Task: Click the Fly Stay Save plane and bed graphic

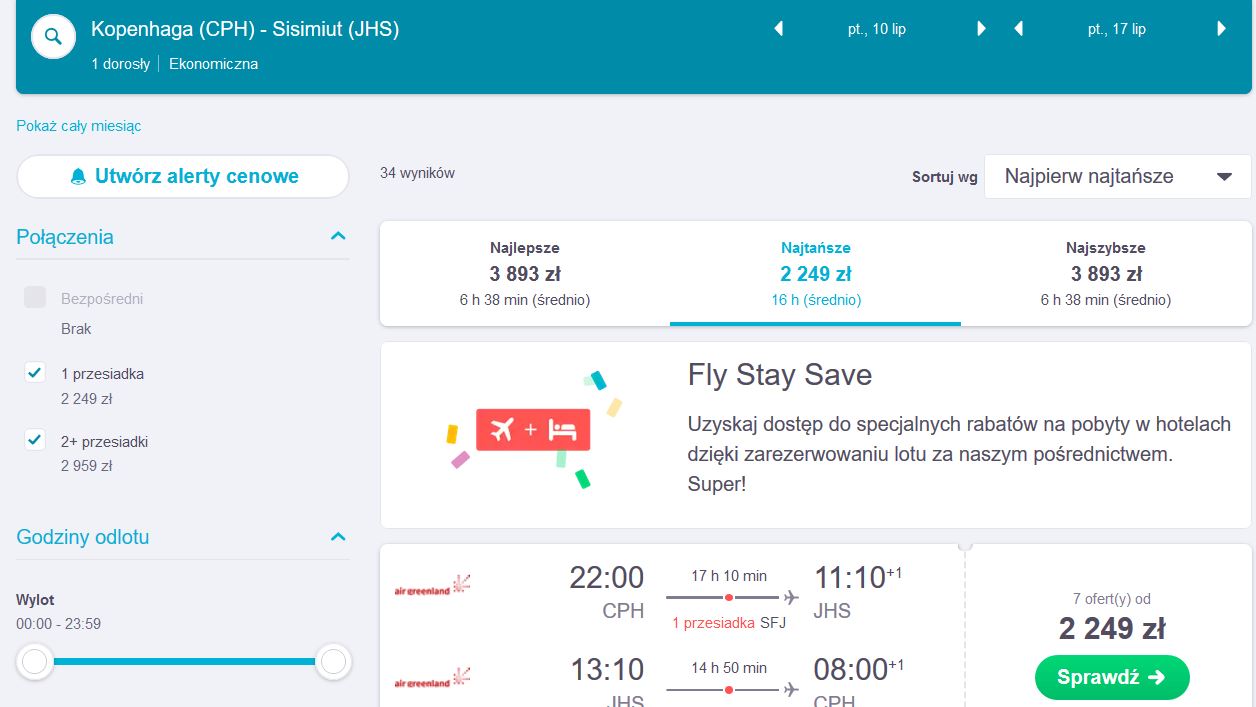Action: [533, 431]
